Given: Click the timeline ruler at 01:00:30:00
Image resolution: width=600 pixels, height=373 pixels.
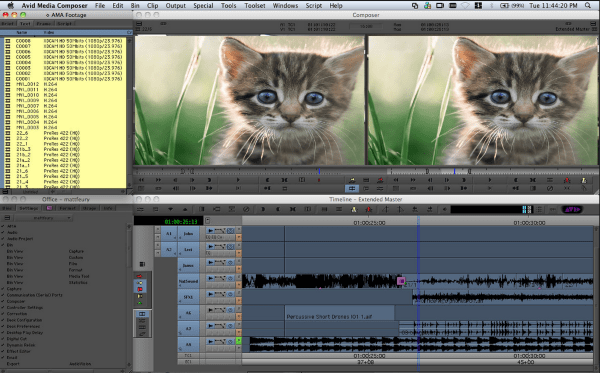Looking at the screenshot, I should point(529,223).
